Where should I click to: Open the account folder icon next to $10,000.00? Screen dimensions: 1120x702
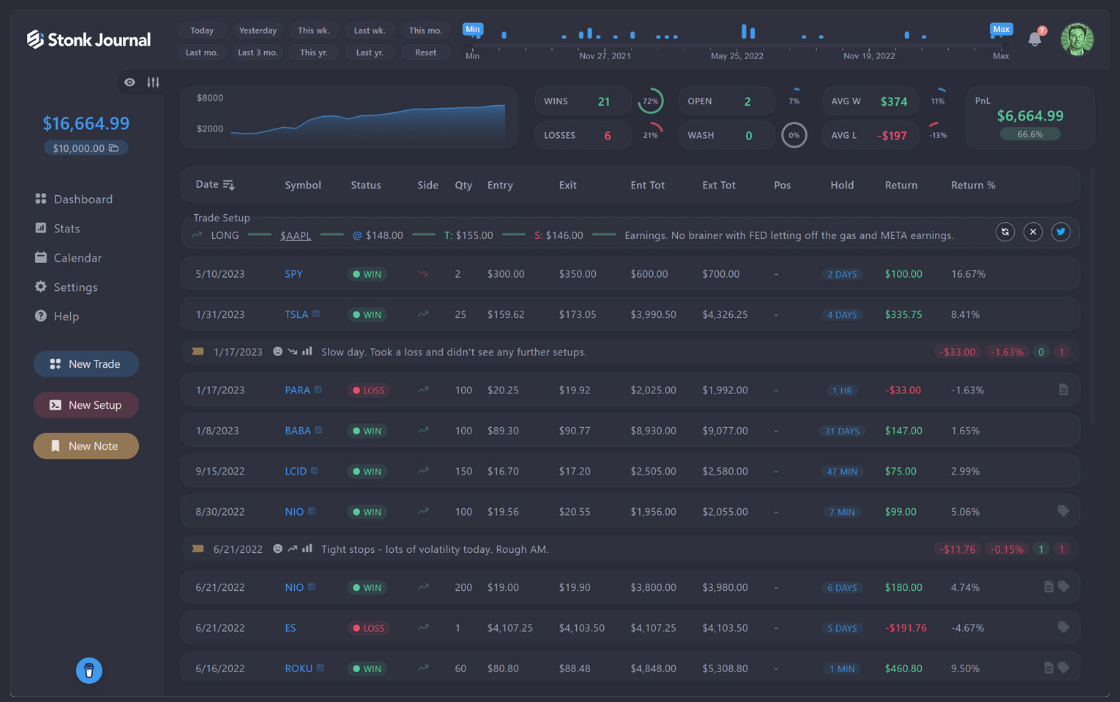(x=114, y=148)
